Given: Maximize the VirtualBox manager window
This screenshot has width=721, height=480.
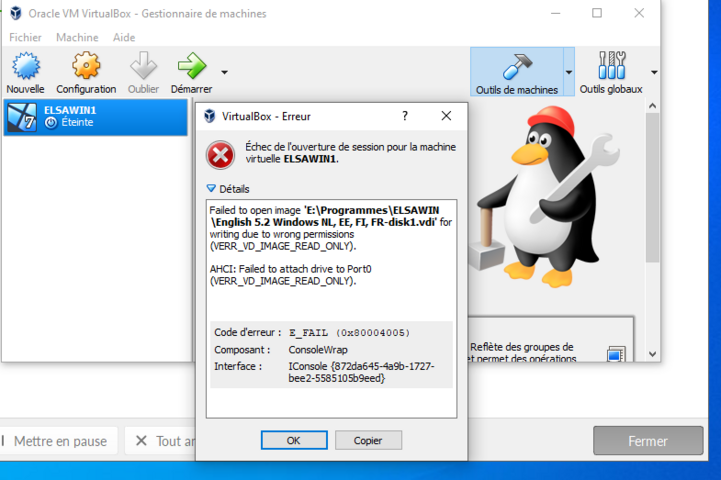Looking at the screenshot, I should click(x=597, y=13).
